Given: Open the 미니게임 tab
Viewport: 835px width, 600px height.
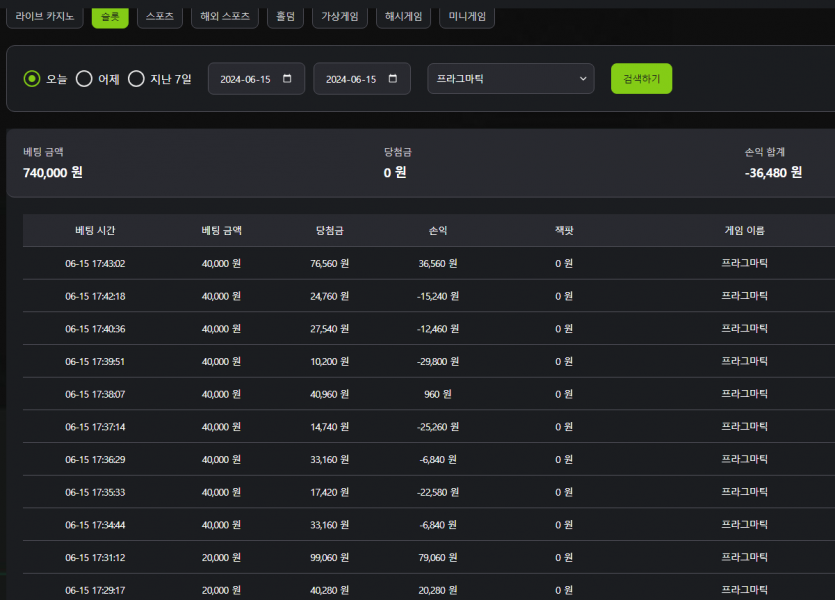Looking at the screenshot, I should click(x=467, y=17).
